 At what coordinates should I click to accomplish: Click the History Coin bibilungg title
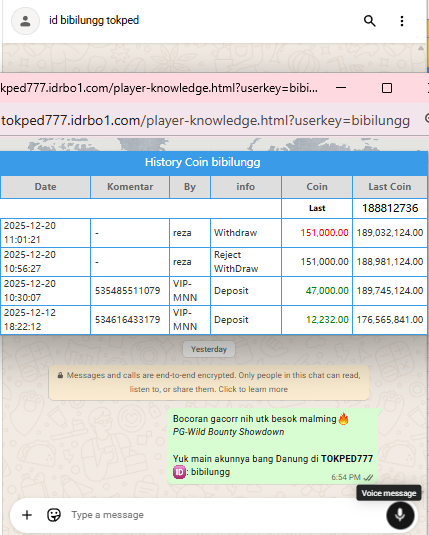pos(202,162)
